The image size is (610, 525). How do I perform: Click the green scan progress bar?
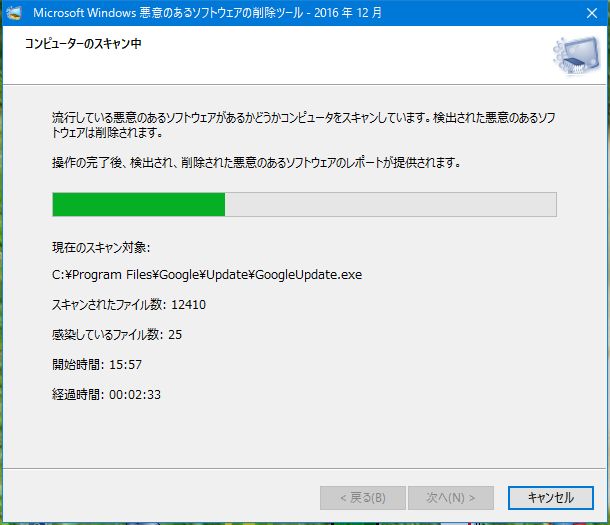coord(304,204)
